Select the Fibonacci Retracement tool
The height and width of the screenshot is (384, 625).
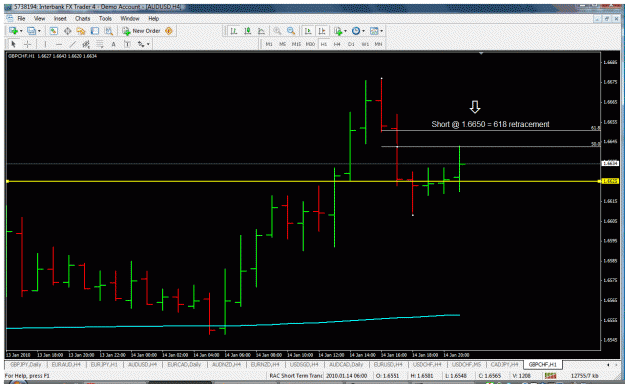coord(100,44)
